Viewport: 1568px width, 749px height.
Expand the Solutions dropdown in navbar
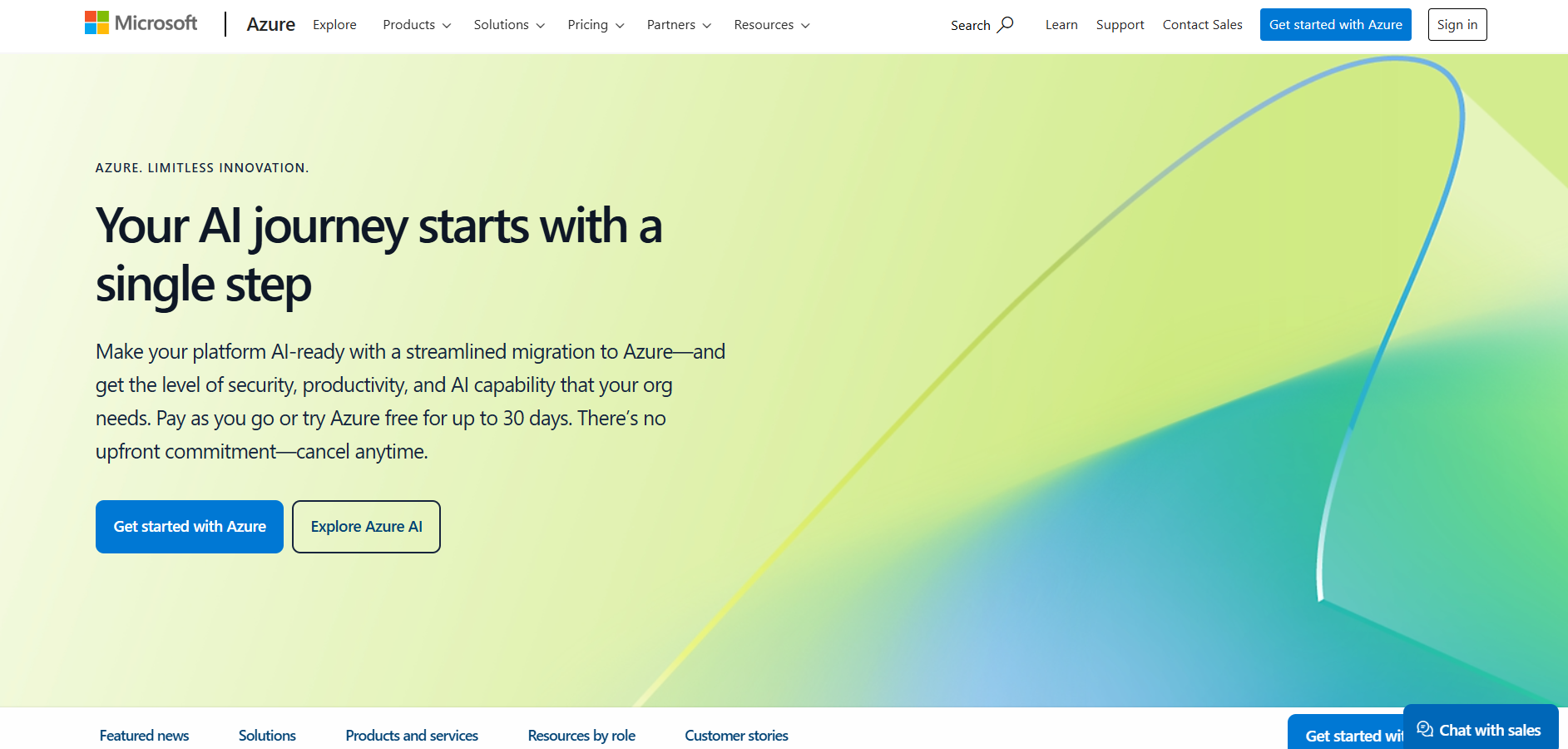click(509, 25)
